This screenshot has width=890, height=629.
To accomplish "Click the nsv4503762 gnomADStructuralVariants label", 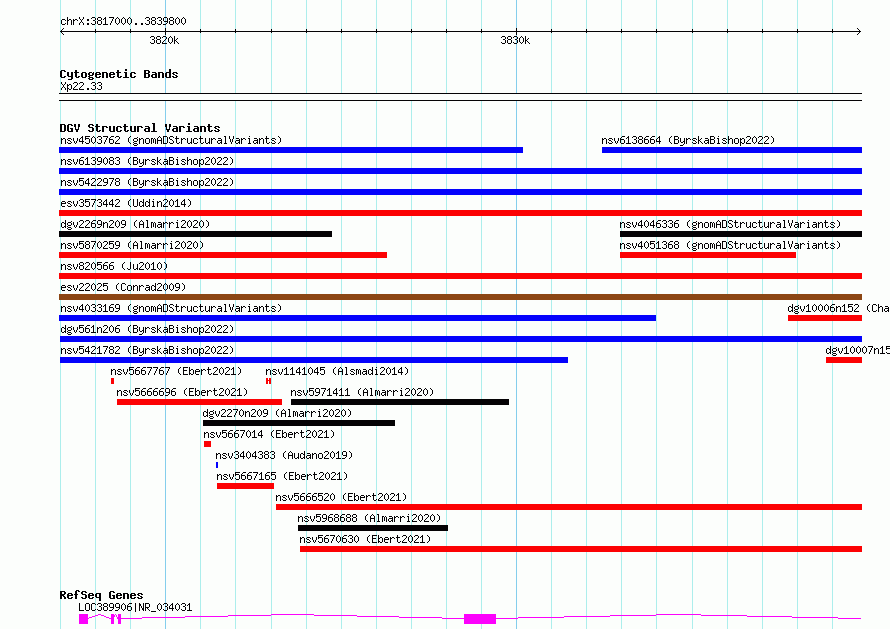I will coord(171,140).
